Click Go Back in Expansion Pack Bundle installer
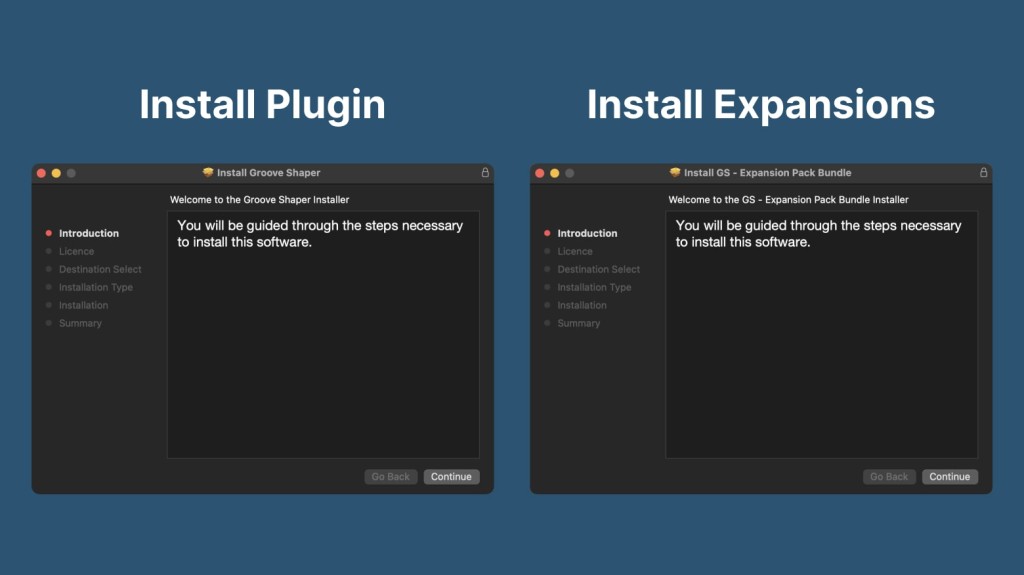 pos(889,476)
